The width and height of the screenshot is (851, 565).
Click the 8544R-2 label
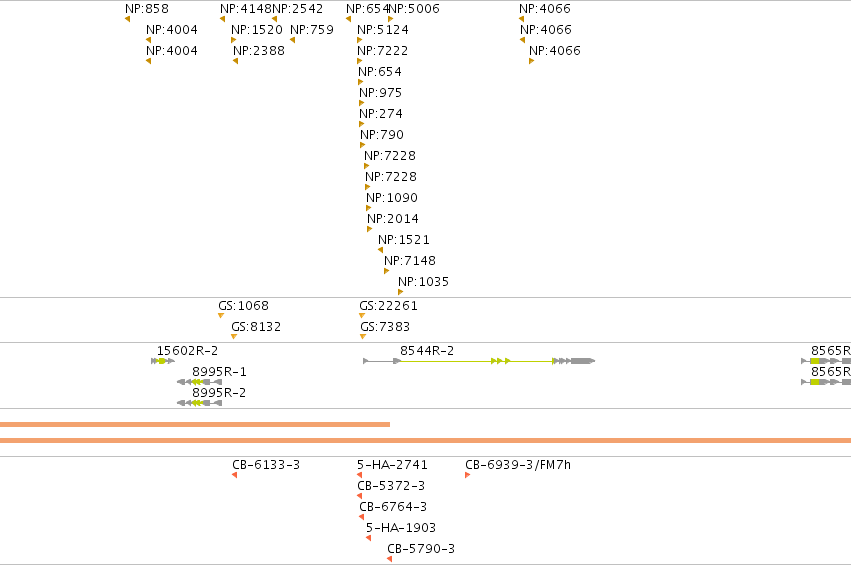[x=427, y=351]
